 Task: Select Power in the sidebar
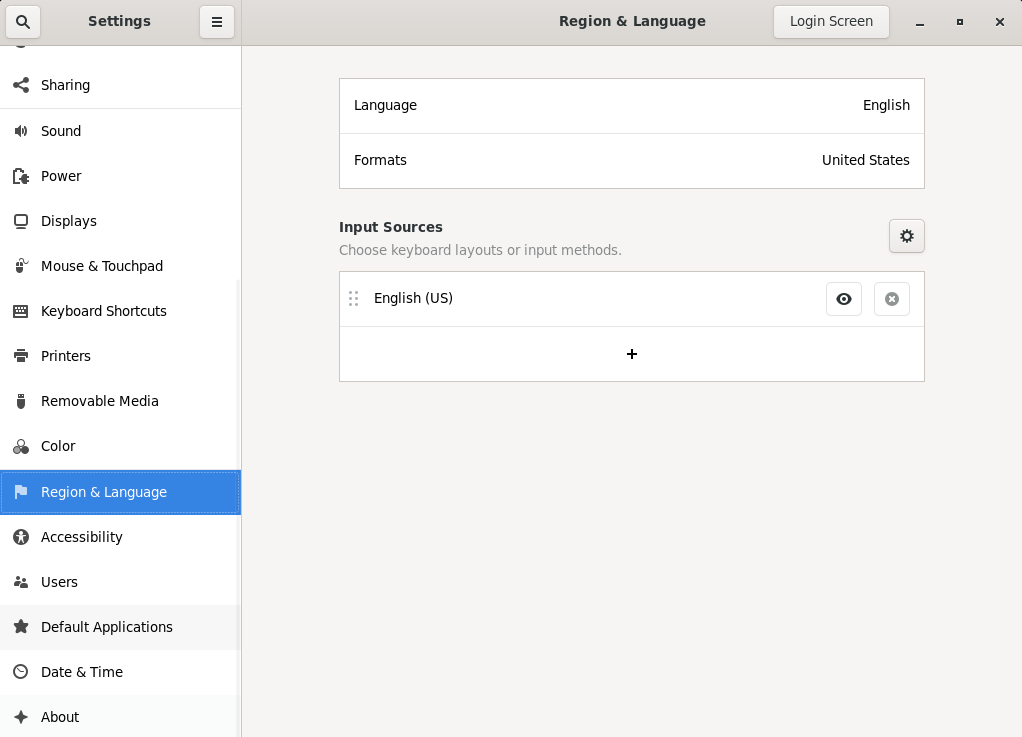[x=61, y=176]
